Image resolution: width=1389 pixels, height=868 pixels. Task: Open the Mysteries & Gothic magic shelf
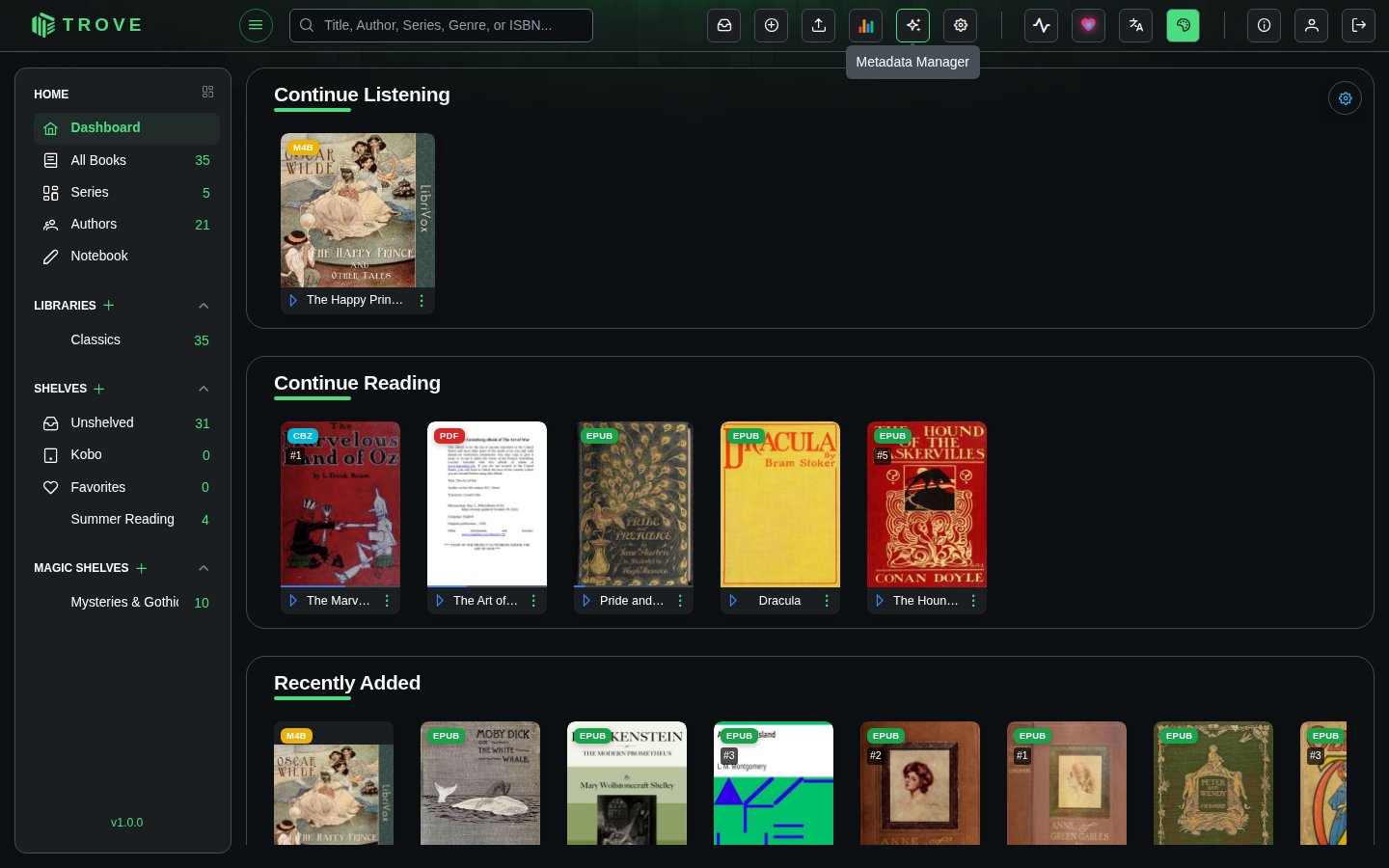pos(126,603)
